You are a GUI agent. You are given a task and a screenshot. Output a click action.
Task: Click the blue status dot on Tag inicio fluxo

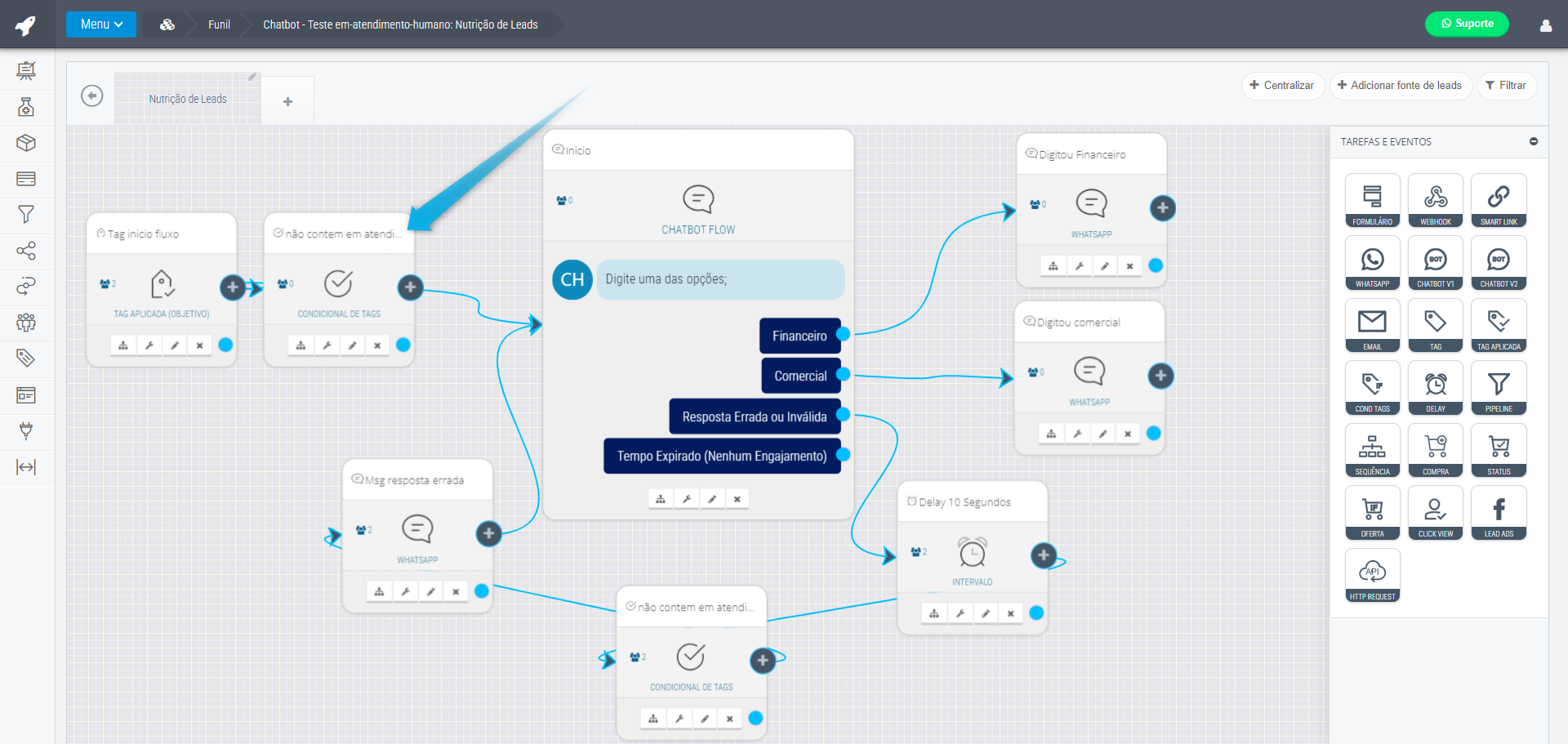(x=225, y=345)
